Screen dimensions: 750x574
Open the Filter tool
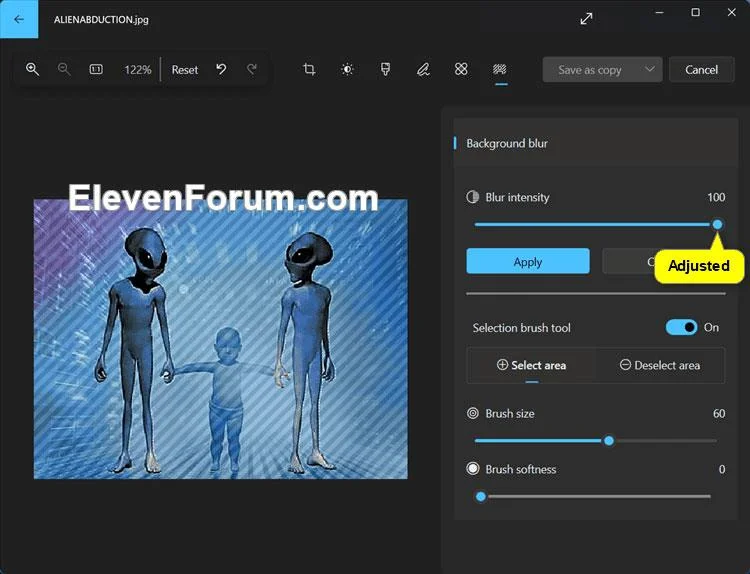coord(385,69)
